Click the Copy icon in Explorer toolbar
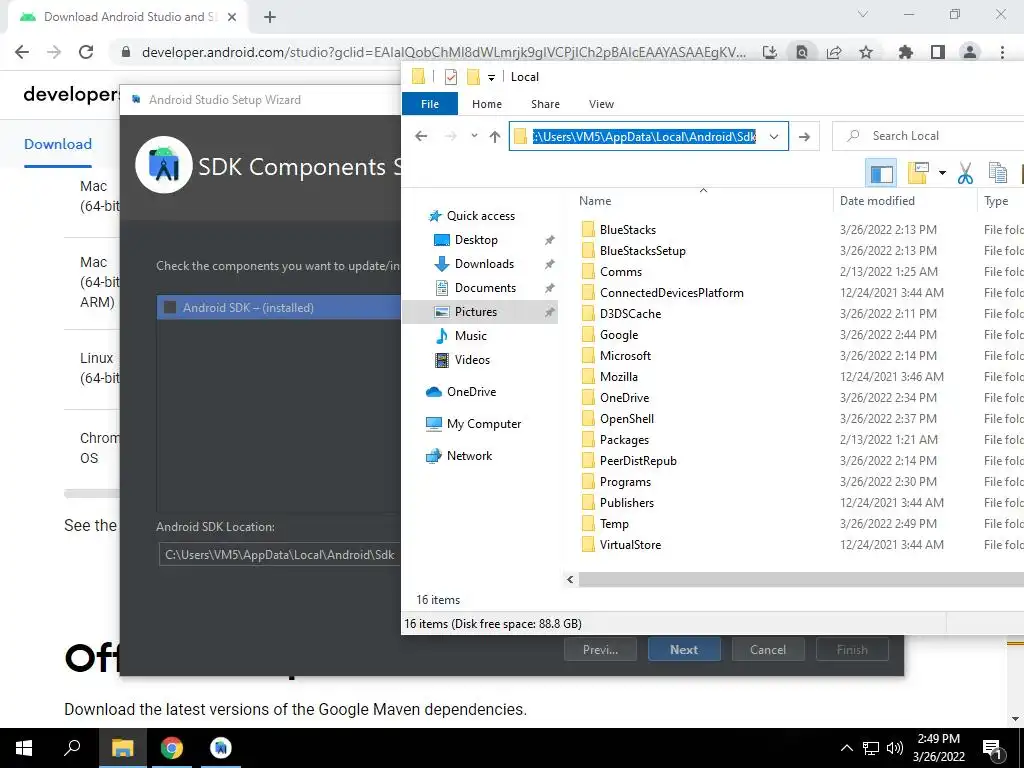 click(997, 173)
